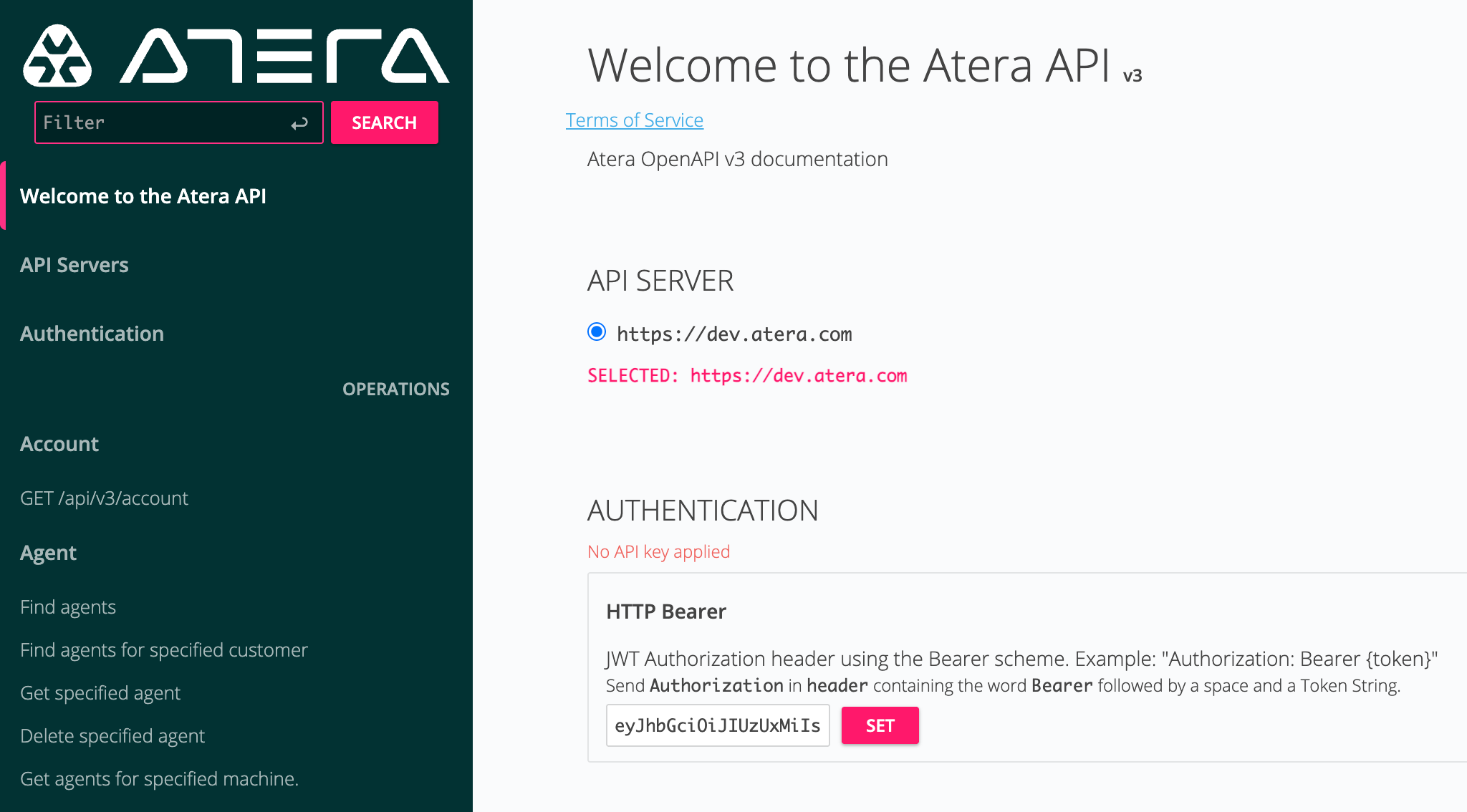Click the v3 version label in title
This screenshot has width=1467, height=812.
[1132, 75]
